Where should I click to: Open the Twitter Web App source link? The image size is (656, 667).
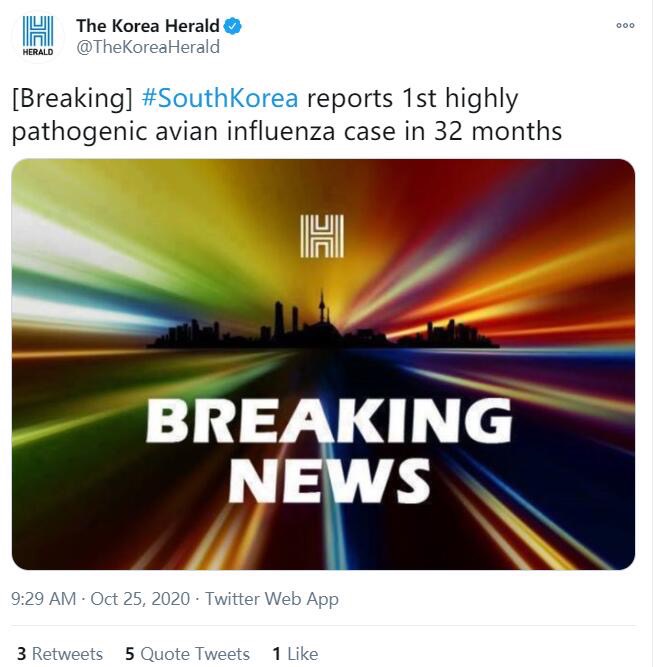pyautogui.click(x=272, y=599)
